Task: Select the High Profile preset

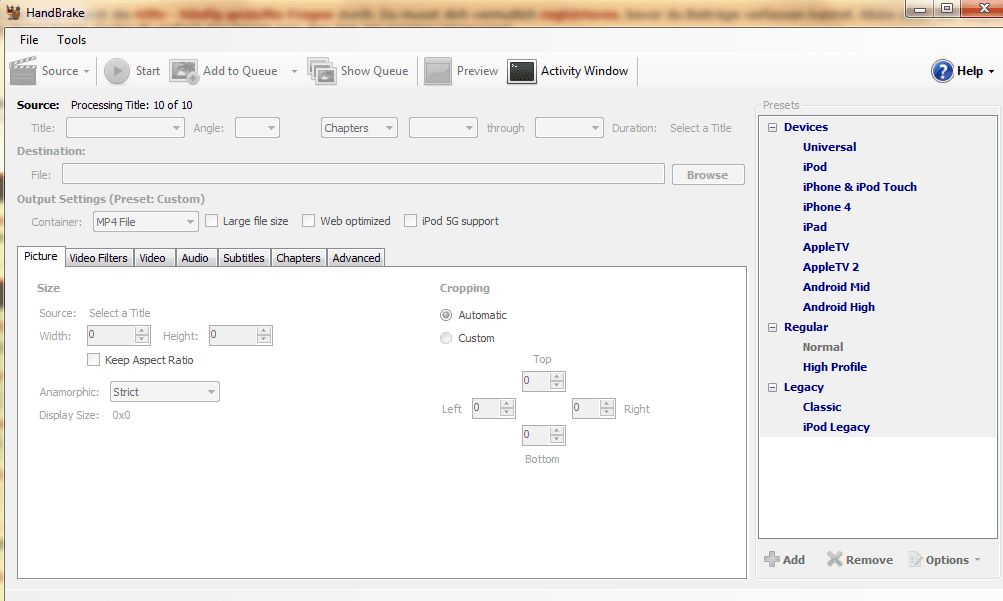Action: (835, 367)
